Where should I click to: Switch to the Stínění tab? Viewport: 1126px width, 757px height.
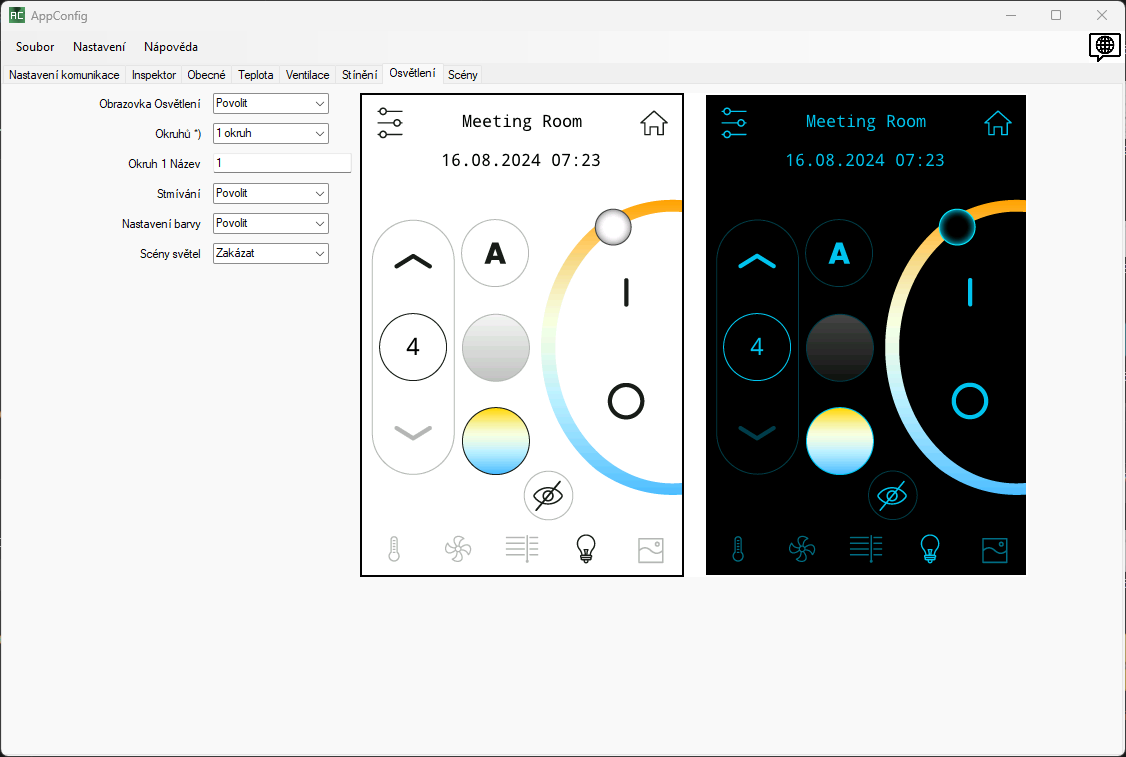[x=359, y=75]
